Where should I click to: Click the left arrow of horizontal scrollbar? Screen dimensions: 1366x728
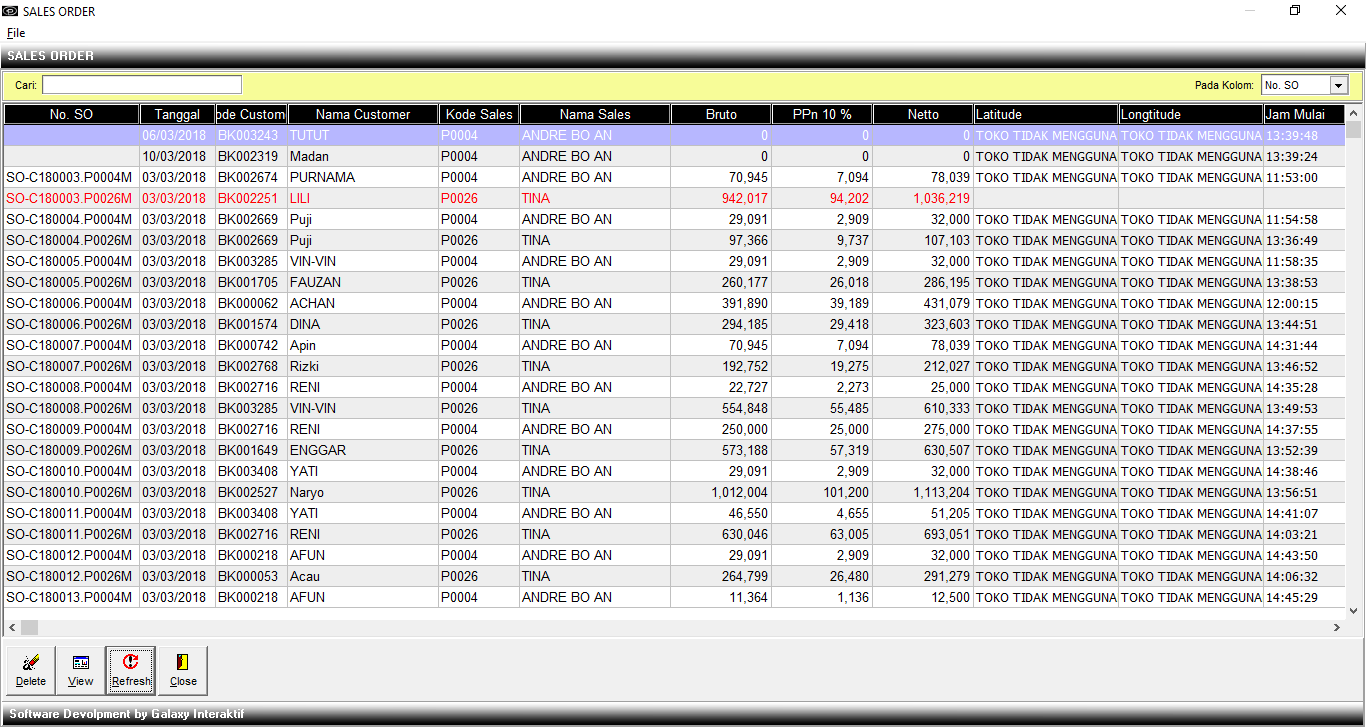pyautogui.click(x=12, y=627)
